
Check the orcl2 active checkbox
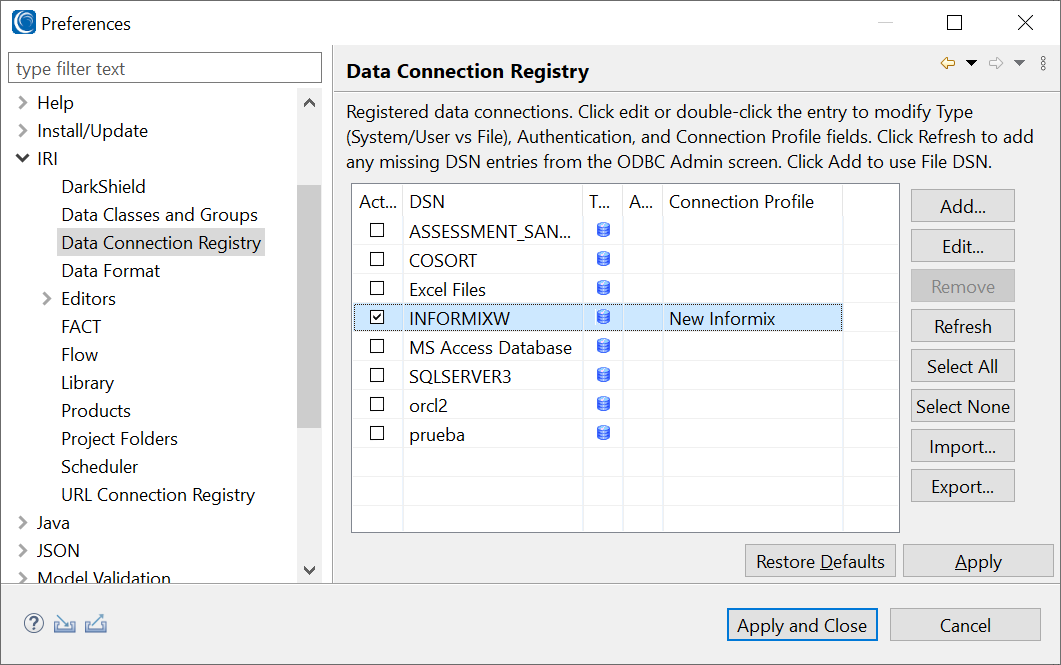point(377,405)
